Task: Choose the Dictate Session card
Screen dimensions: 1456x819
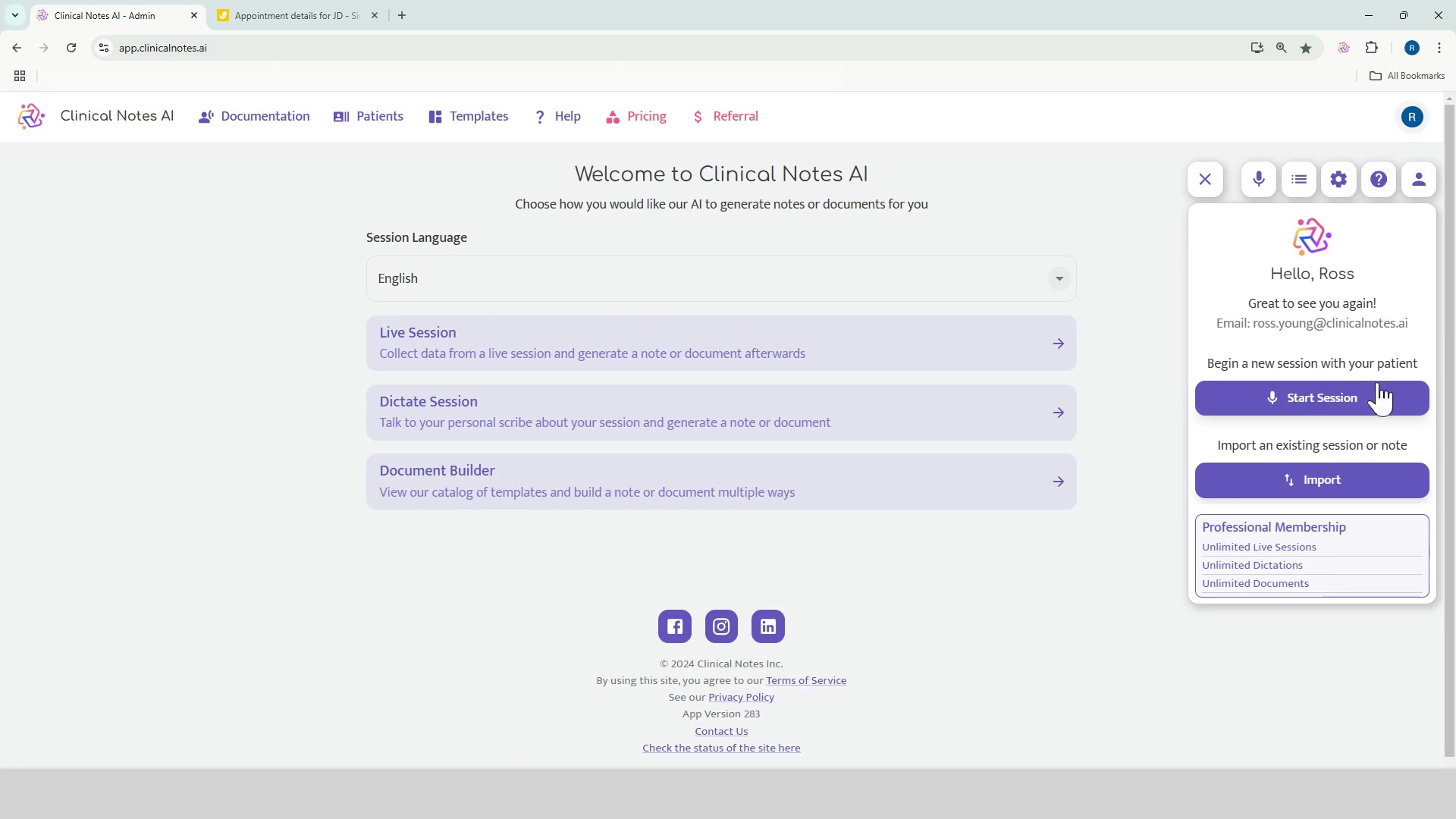Action: tap(721, 413)
